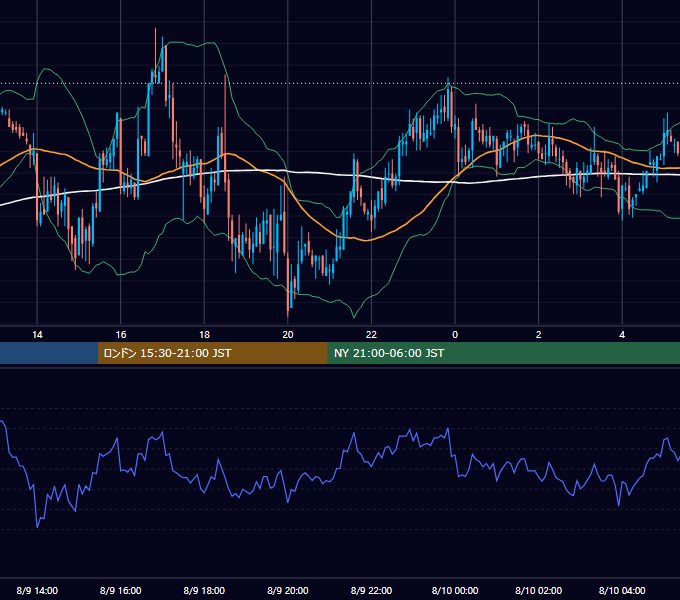Click the hour 20 axis label
680x600 pixels.
coord(288,335)
